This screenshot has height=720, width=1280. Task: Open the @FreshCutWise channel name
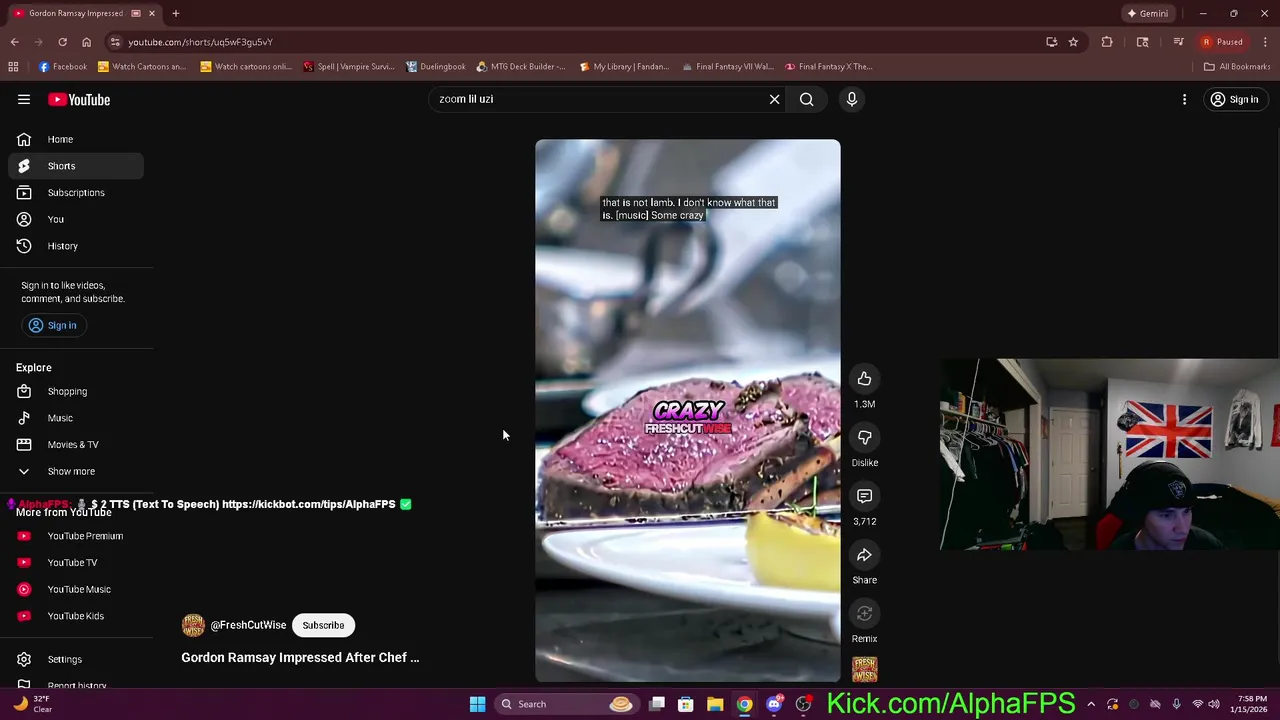[248, 625]
